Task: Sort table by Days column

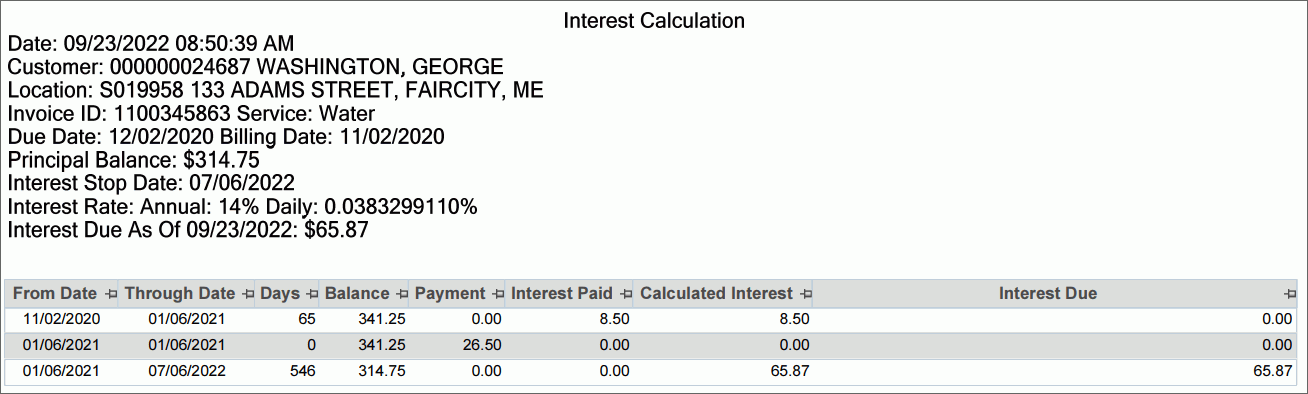Action: (x=280, y=294)
